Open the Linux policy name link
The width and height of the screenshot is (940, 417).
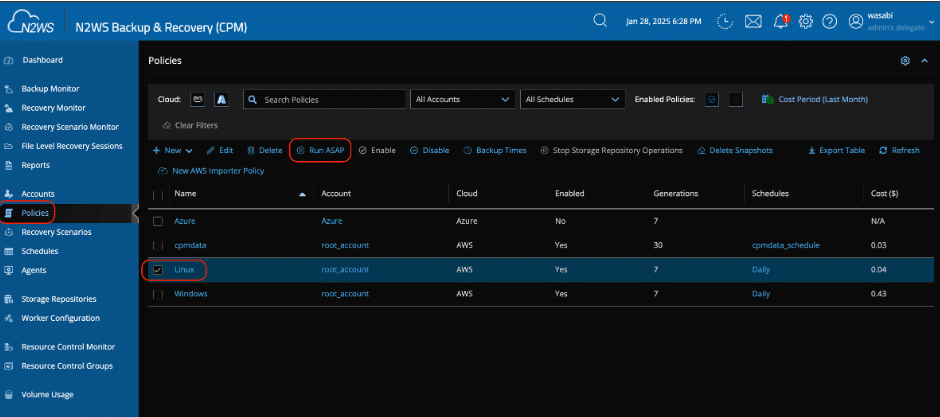tap(185, 270)
